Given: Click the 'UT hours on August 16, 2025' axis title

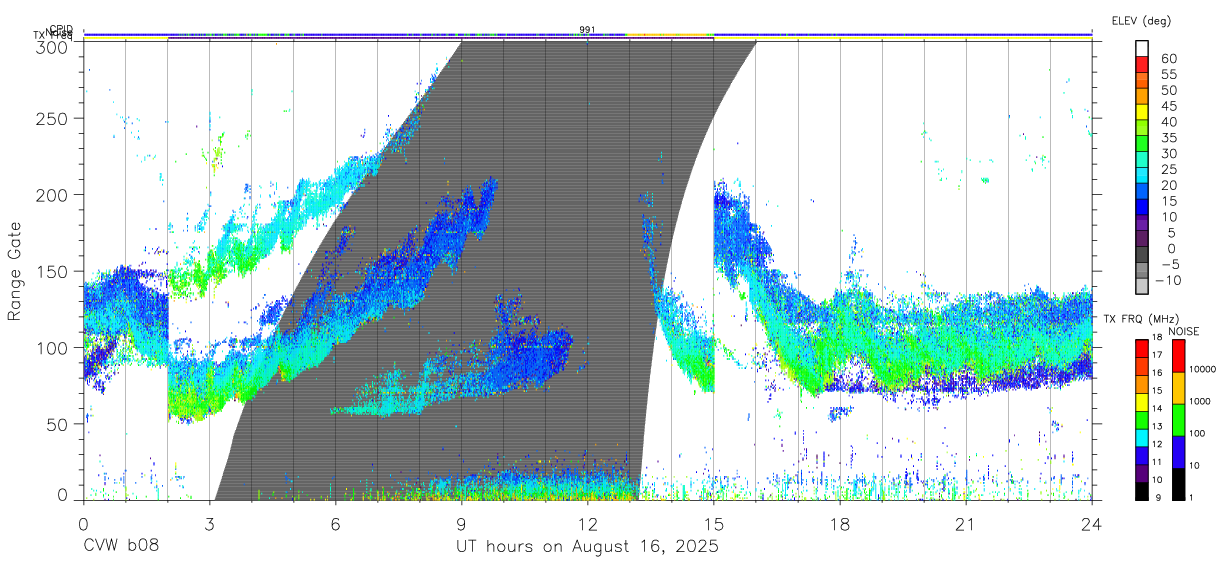Looking at the screenshot, I should tap(588, 547).
